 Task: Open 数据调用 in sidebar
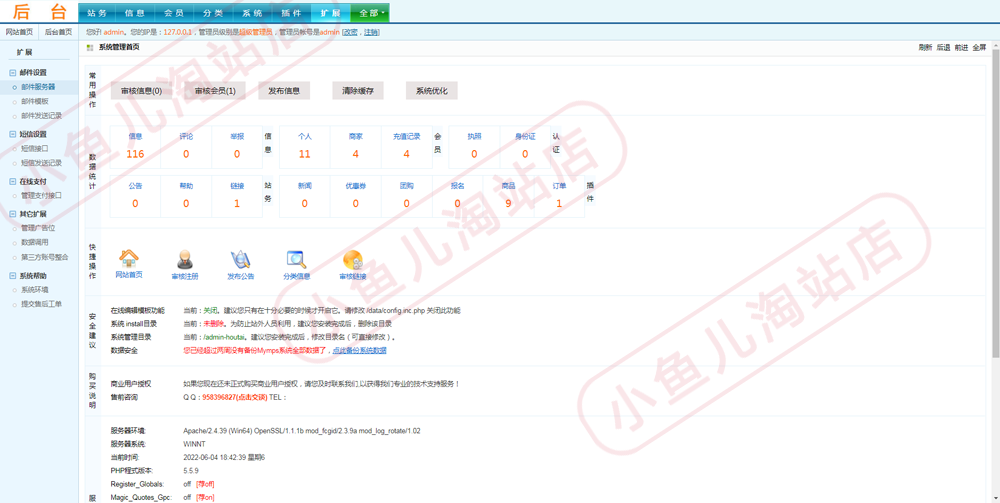tap(34, 243)
